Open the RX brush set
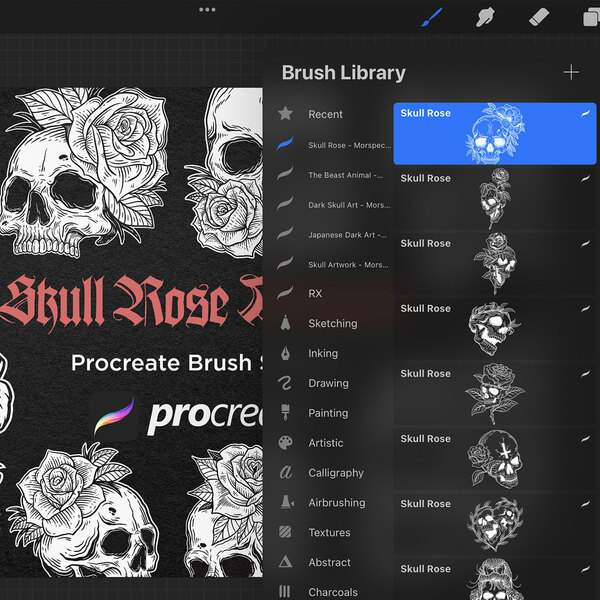600x600 pixels. (300, 293)
